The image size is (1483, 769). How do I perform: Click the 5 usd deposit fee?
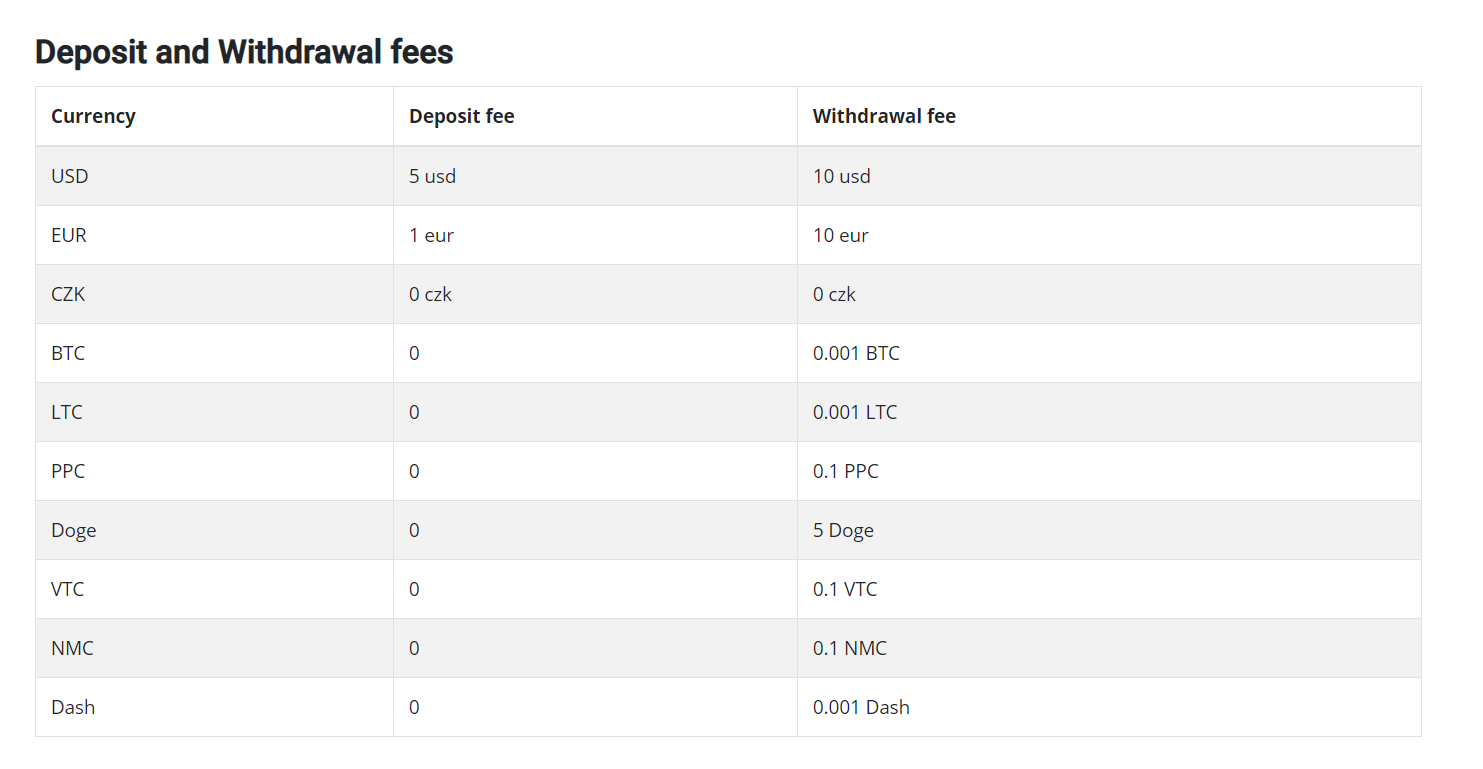pos(432,176)
